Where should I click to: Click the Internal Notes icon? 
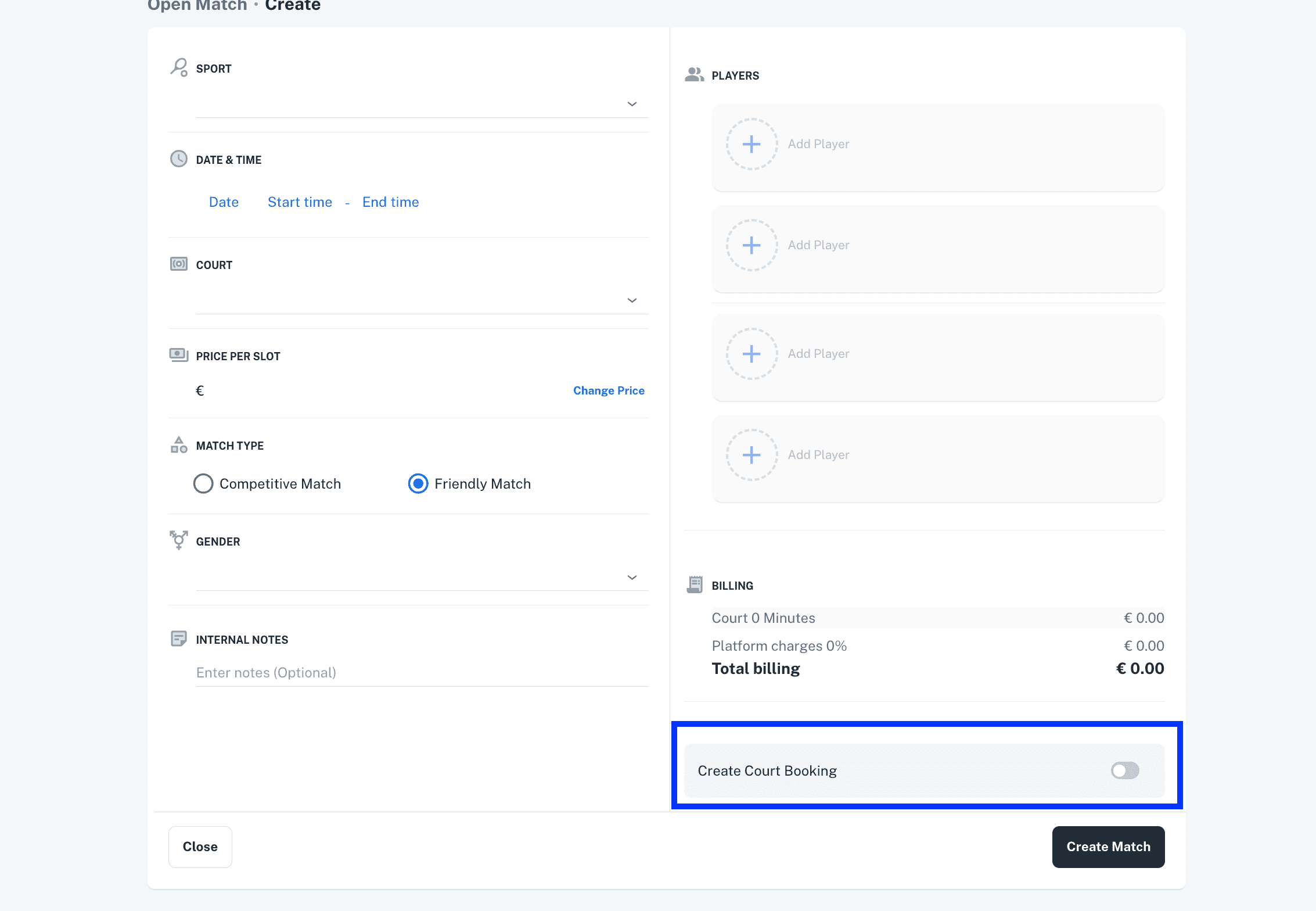179,639
